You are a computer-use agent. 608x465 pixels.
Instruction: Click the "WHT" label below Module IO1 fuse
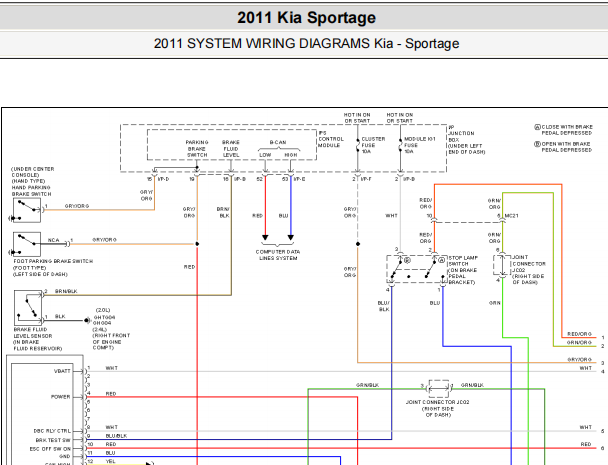point(392,216)
